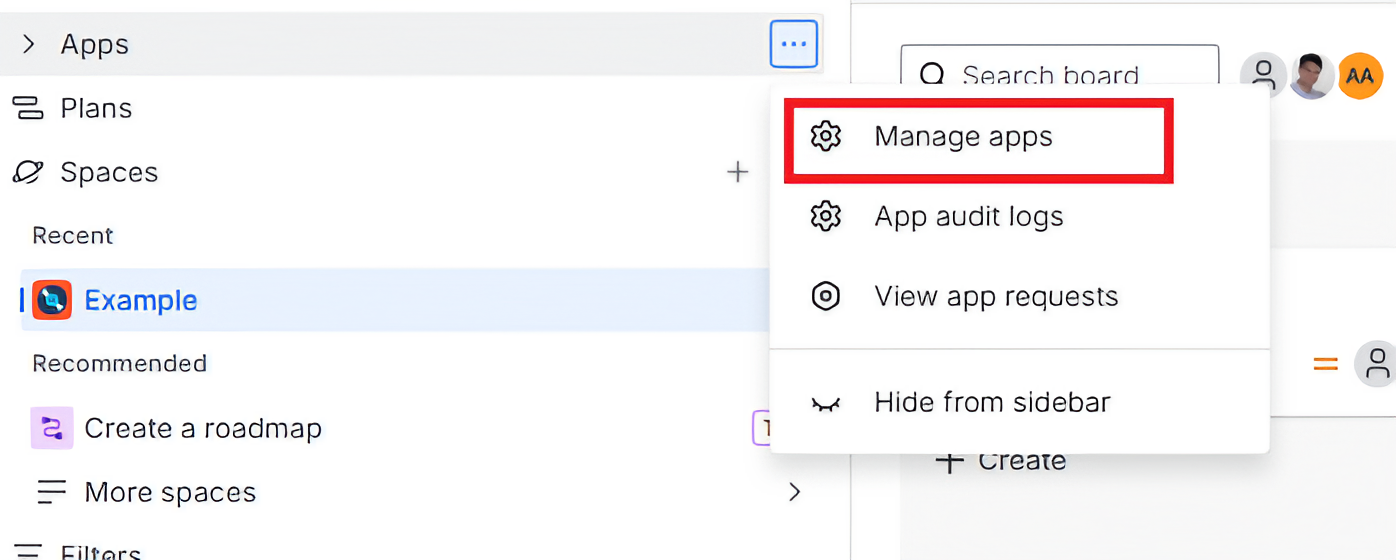The image size is (1396, 560).
Task: Expand the Apps section chevron
Action: click(29, 44)
